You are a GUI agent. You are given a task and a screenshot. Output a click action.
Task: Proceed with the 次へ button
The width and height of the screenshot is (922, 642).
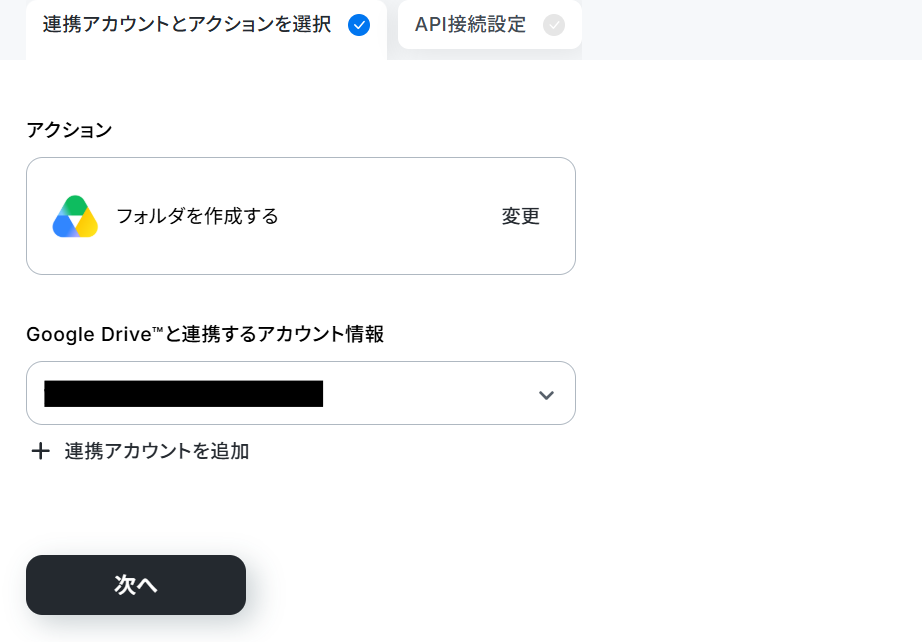click(x=136, y=585)
